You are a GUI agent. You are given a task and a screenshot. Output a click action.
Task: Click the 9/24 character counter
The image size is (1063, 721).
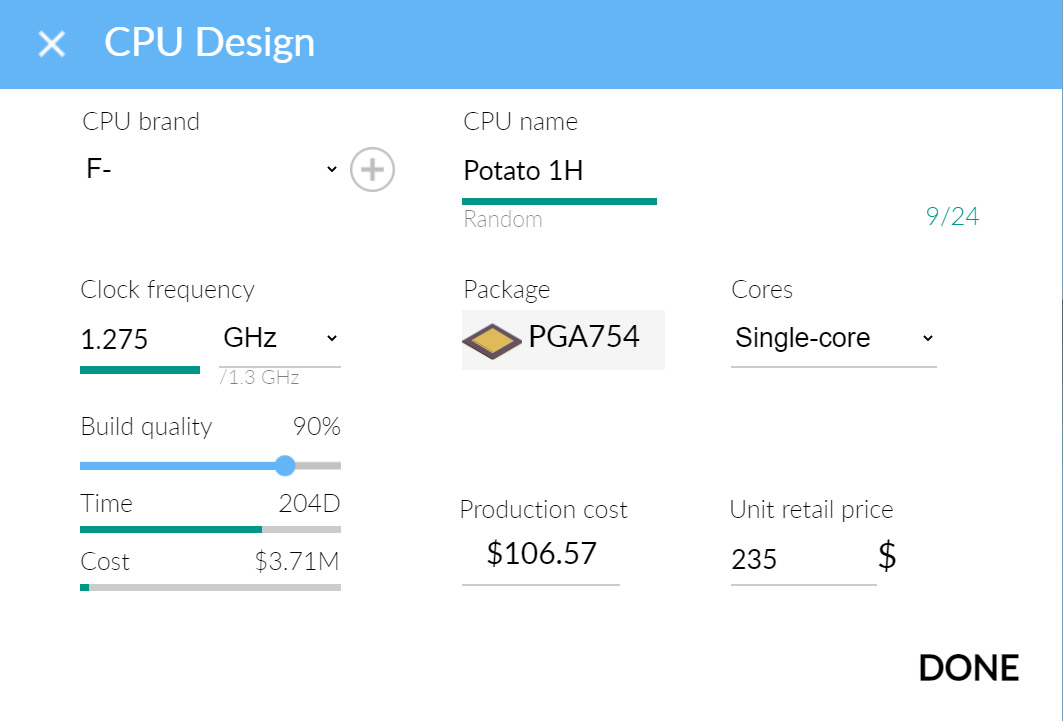point(952,217)
